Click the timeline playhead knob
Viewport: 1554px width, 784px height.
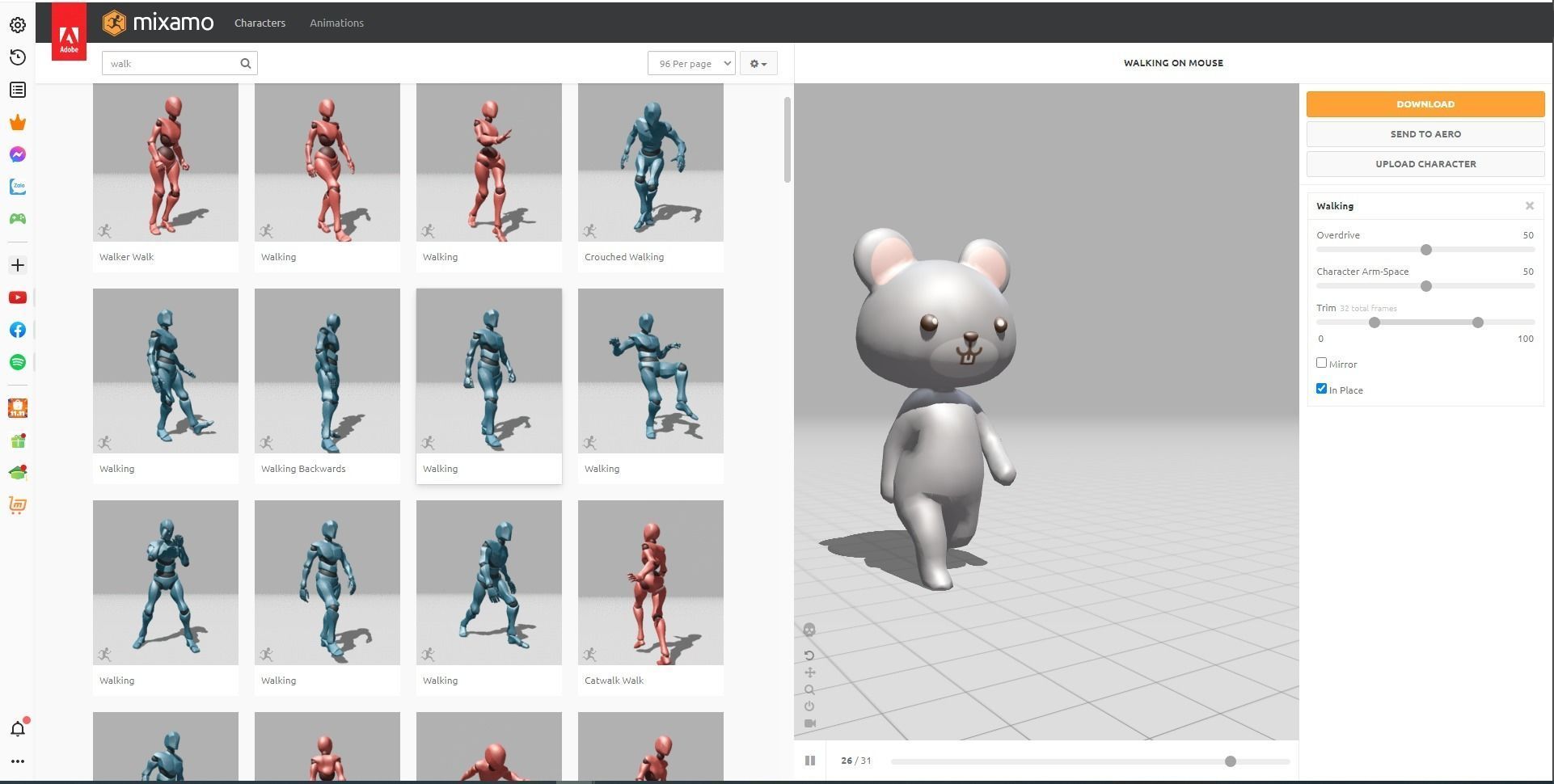(x=1231, y=761)
